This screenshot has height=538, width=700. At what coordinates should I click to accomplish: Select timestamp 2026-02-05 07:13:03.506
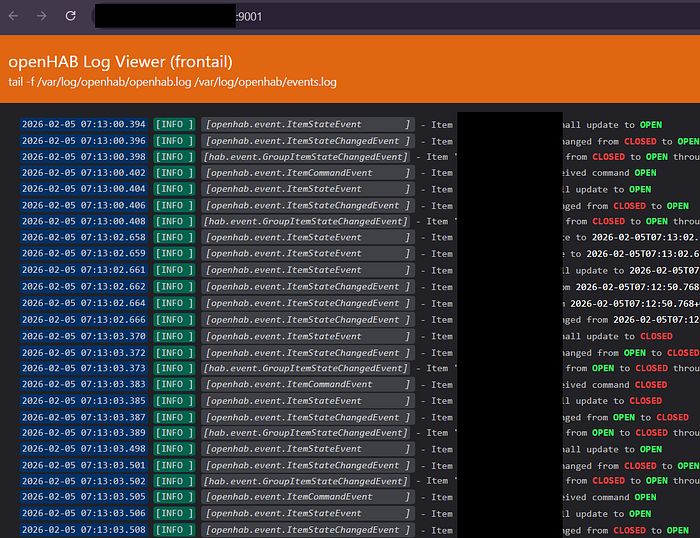click(84, 513)
